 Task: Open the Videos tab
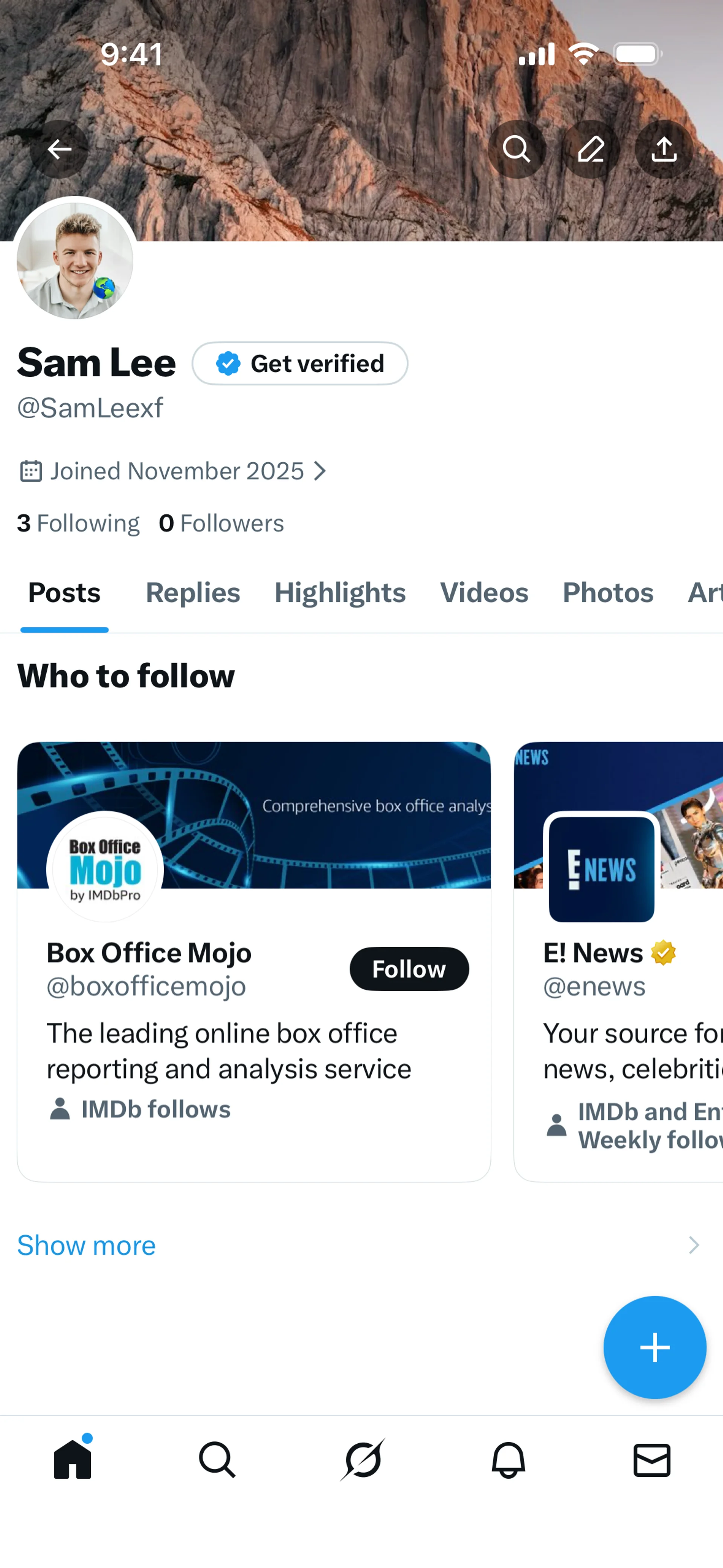tap(484, 593)
